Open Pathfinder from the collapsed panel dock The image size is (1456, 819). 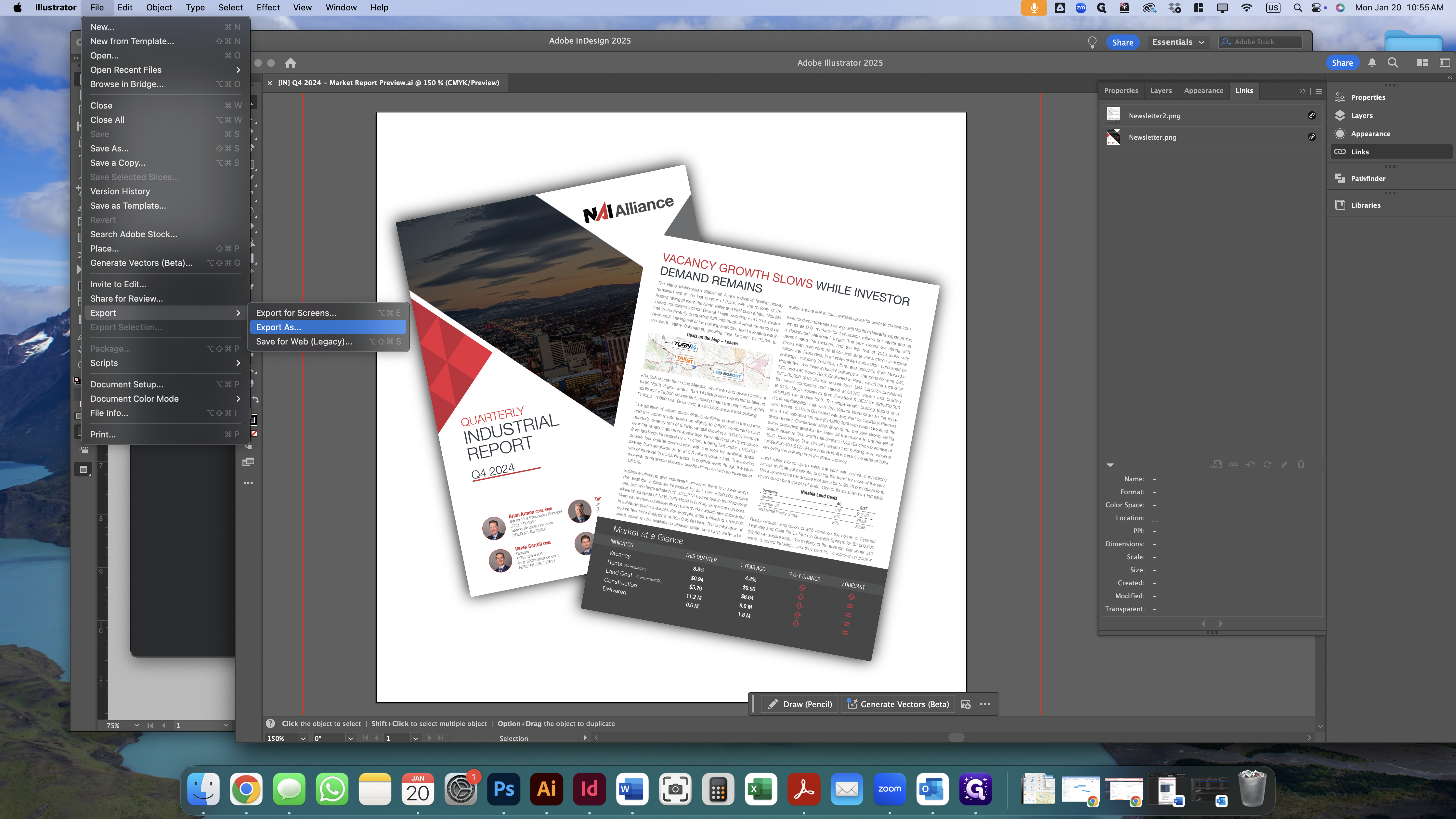[x=1391, y=178]
